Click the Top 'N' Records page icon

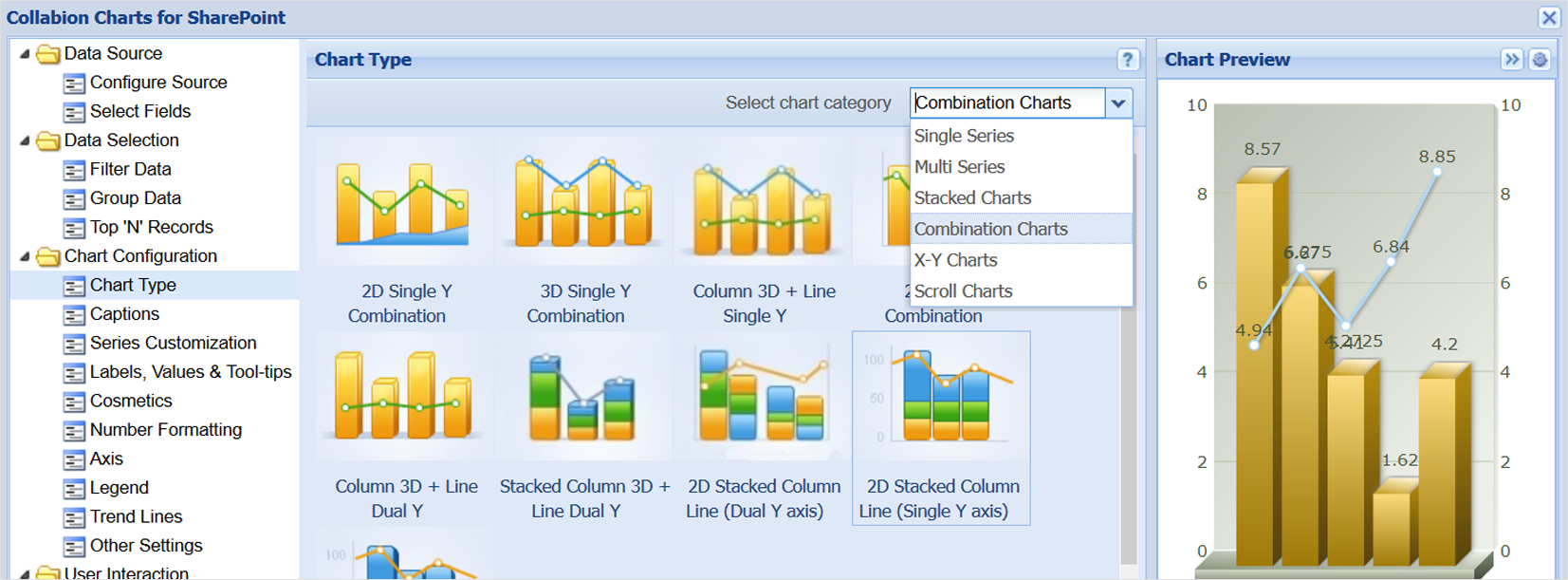pyautogui.click(x=74, y=228)
